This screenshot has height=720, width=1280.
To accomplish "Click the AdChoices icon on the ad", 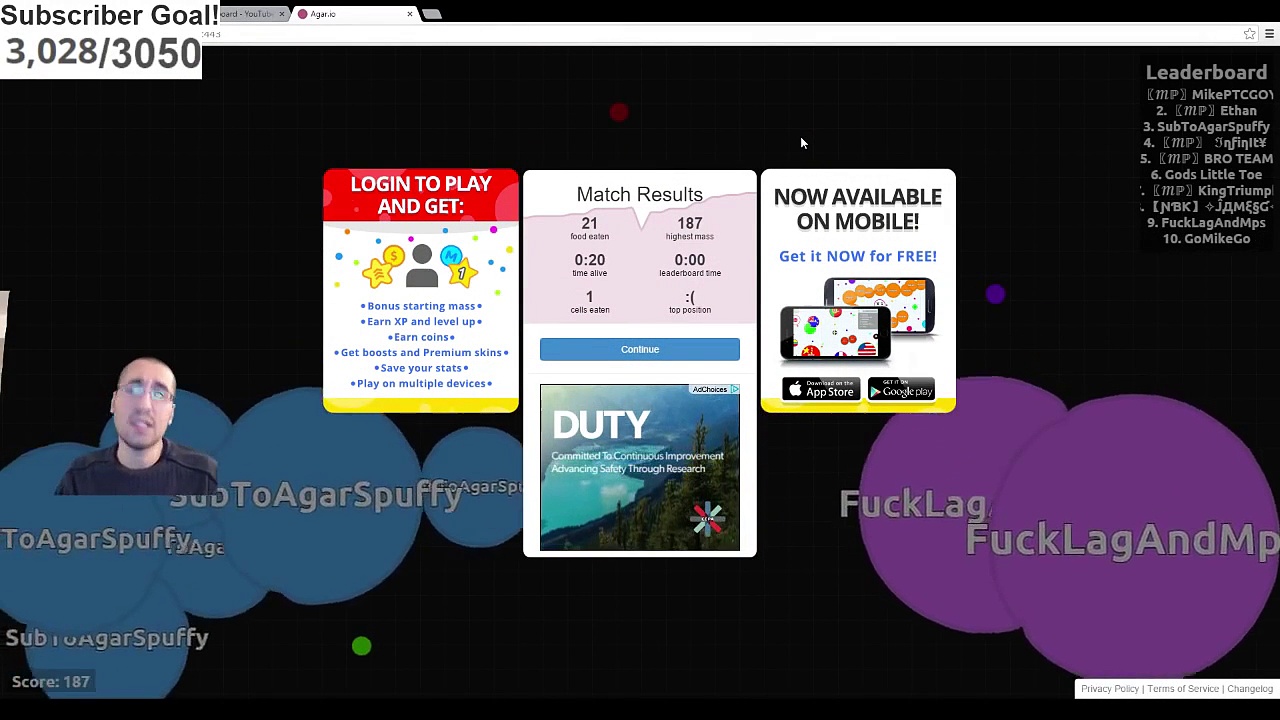I will pos(734,390).
